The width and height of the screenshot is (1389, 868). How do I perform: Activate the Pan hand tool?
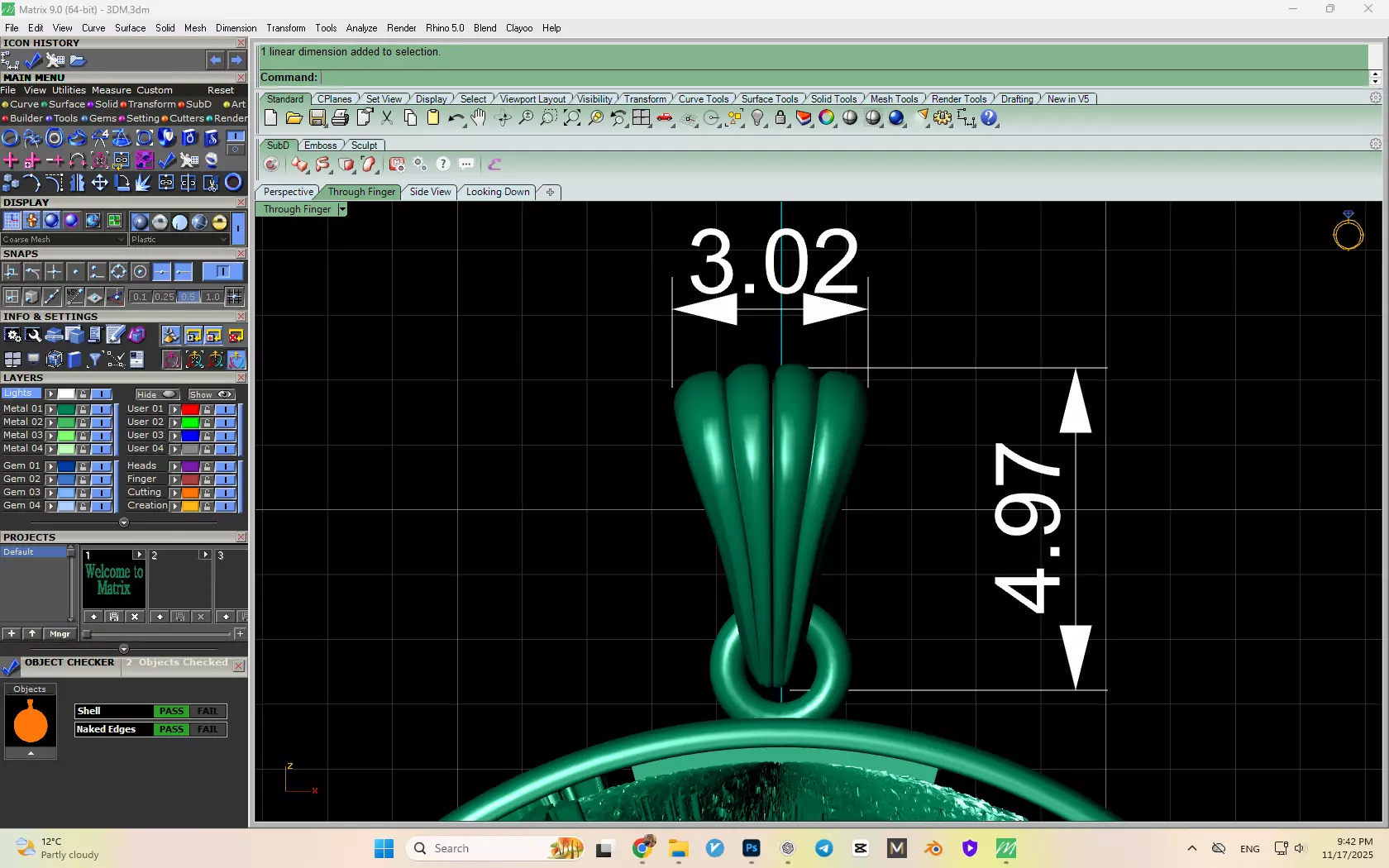point(479,118)
